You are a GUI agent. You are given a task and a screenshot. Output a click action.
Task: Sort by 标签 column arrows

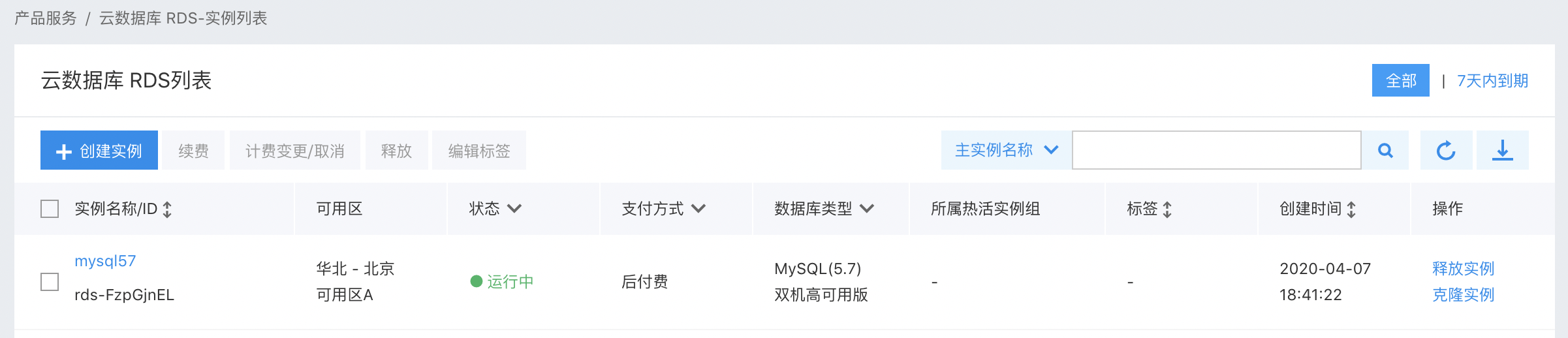tap(1167, 209)
